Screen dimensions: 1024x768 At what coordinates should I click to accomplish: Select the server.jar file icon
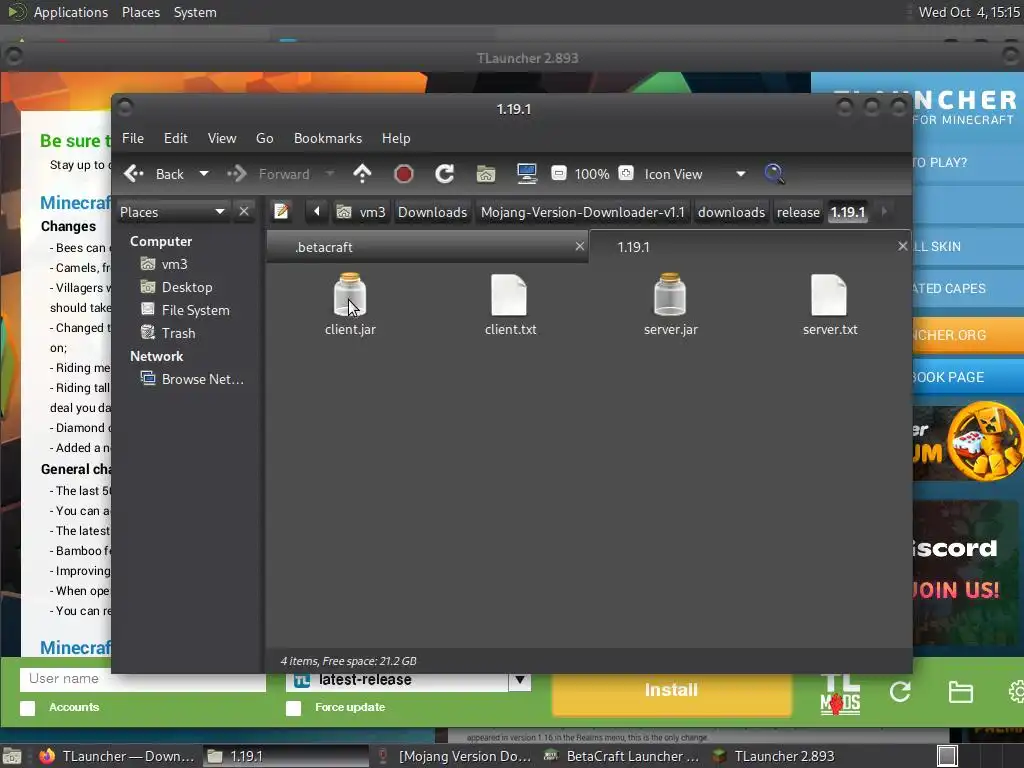click(670, 295)
